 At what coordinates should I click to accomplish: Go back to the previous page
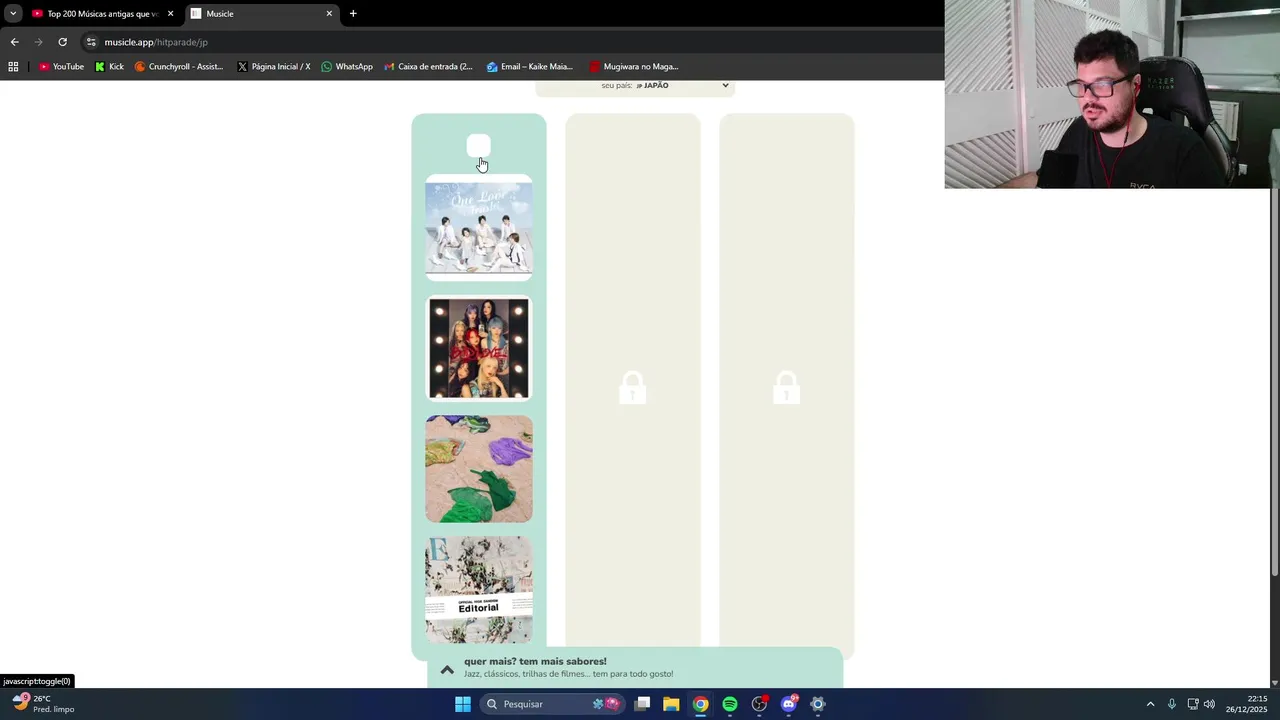(14, 42)
